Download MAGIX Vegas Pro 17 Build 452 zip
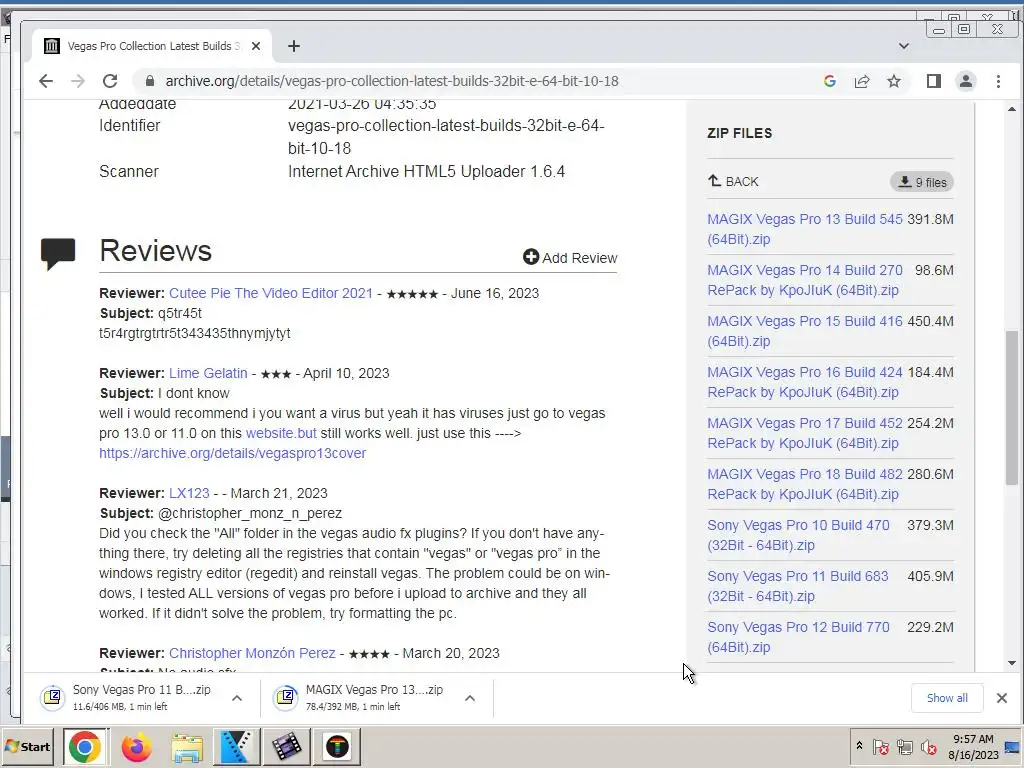 [805, 433]
